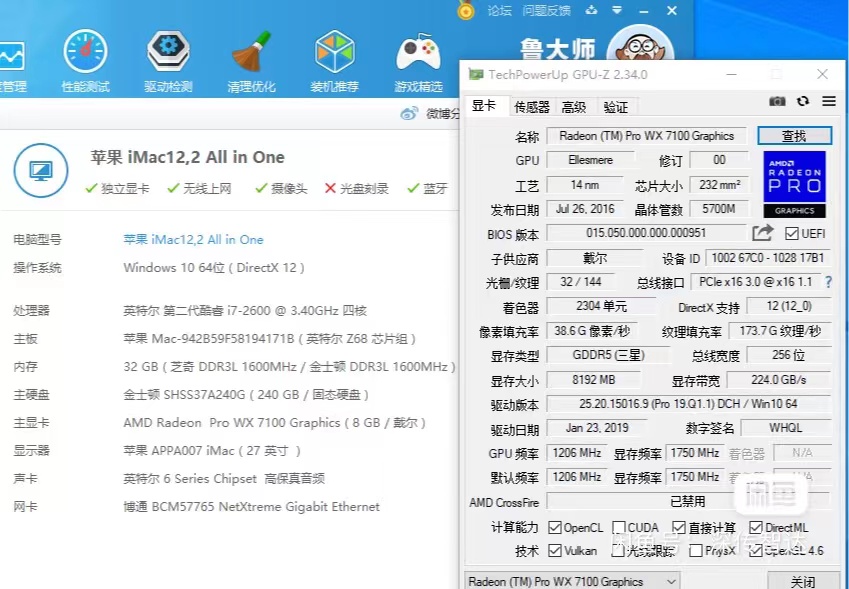Click the sound card 6 Series Chipset text
The height and width of the screenshot is (589, 849).
click(x=224, y=479)
